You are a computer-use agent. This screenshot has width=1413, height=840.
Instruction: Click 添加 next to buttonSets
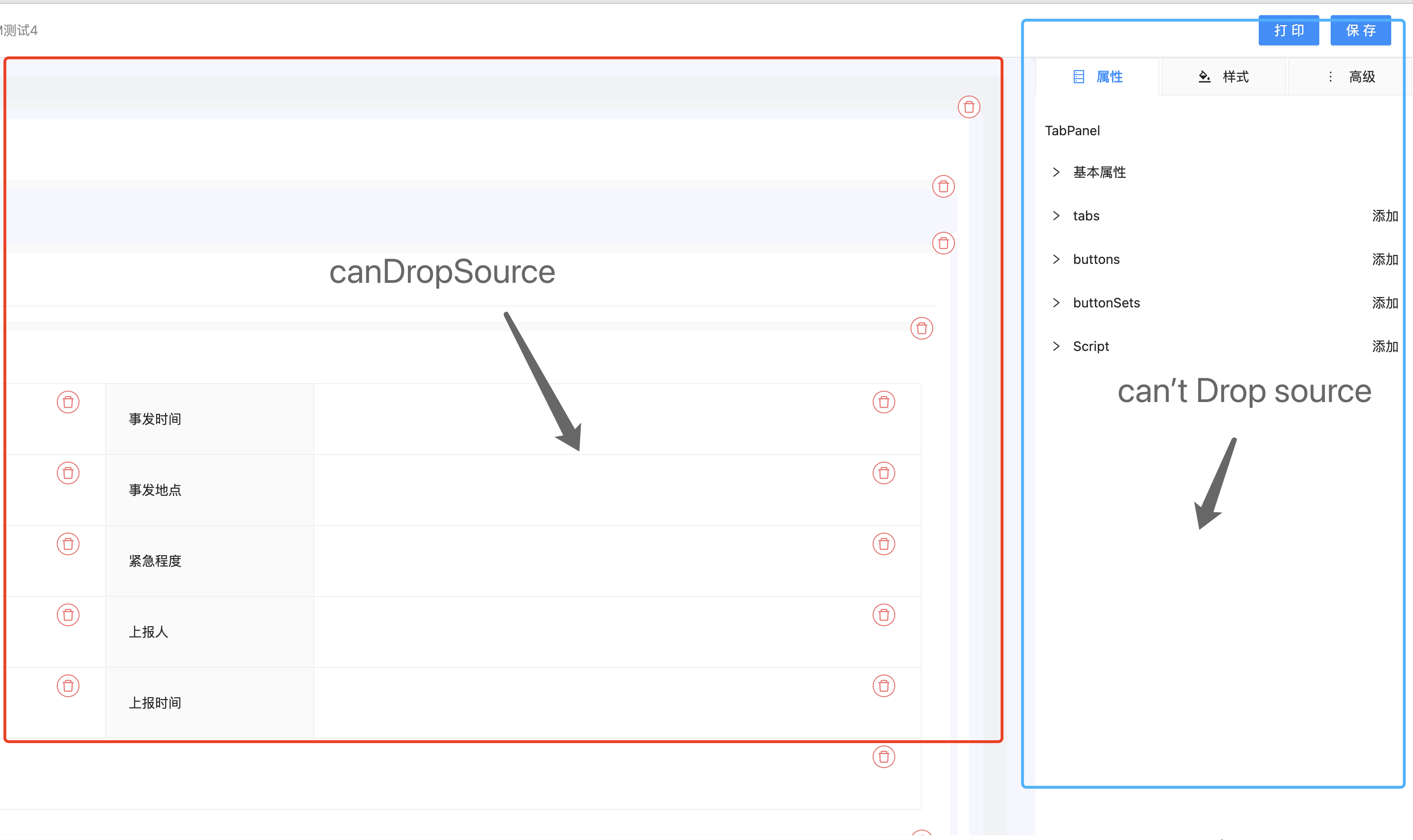tap(1385, 303)
